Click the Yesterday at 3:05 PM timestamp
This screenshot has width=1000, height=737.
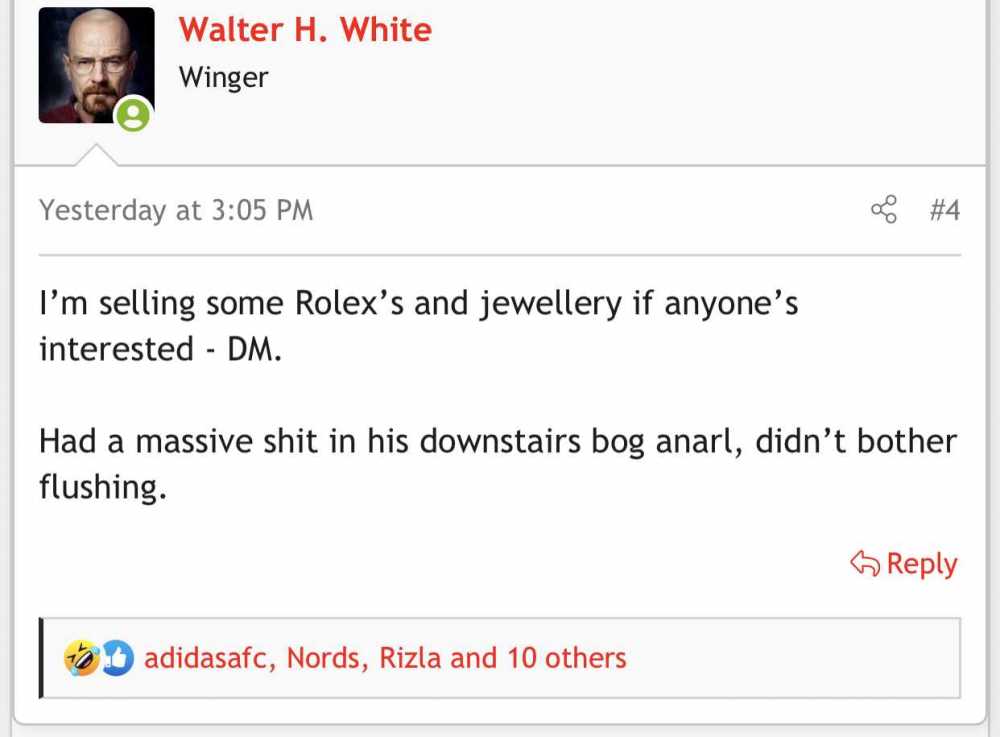[x=176, y=210]
